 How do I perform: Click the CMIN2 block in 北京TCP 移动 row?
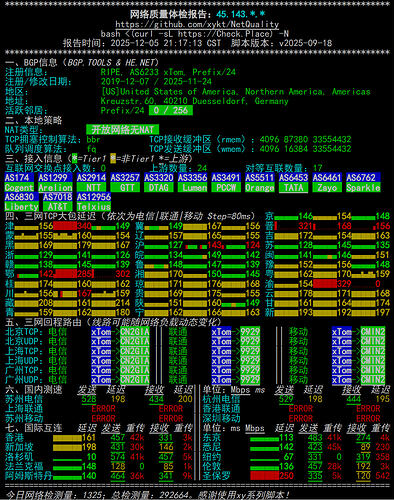click(373, 332)
